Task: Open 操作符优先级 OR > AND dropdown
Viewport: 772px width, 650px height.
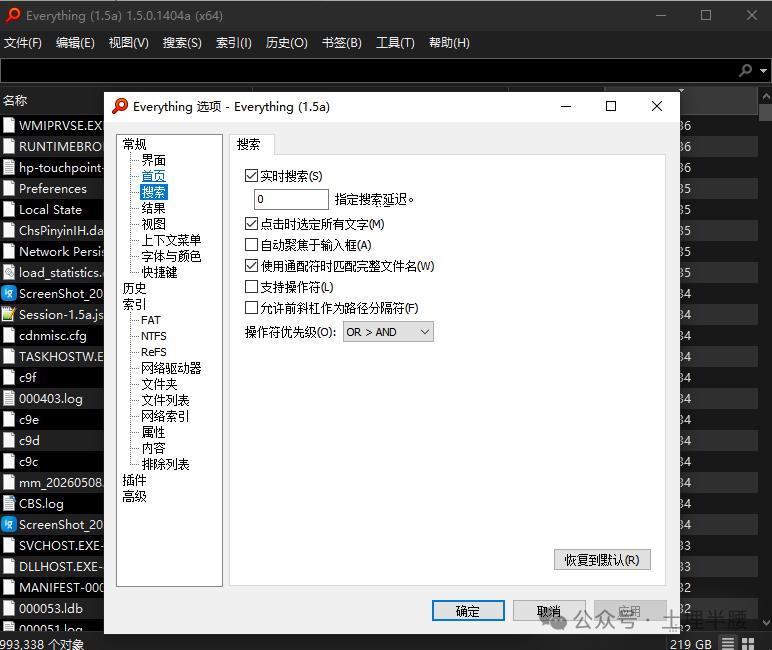Action: coord(388,332)
